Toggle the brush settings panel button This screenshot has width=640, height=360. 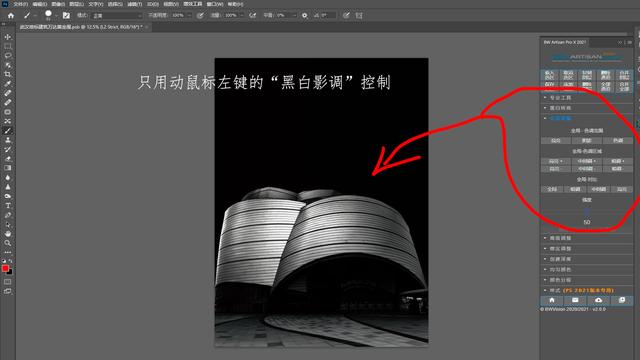[66, 16]
